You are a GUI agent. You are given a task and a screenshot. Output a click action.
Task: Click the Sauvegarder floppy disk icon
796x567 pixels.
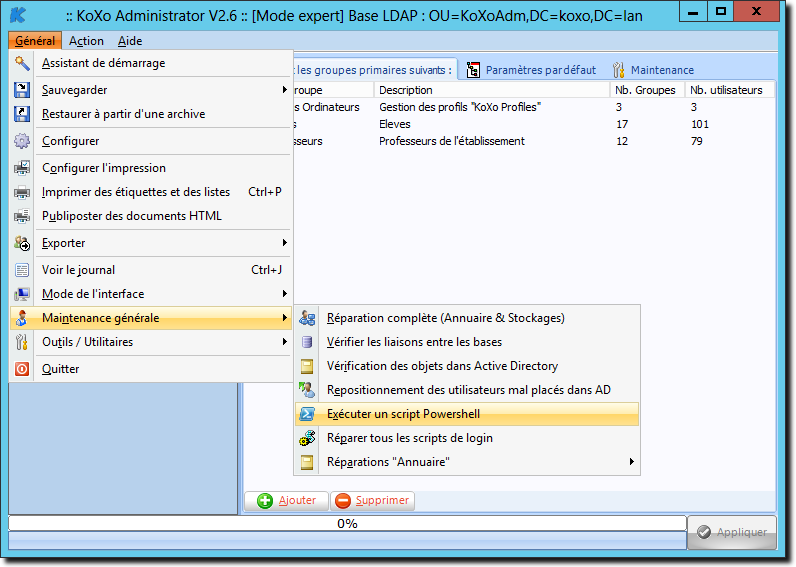pyautogui.click(x=22, y=90)
